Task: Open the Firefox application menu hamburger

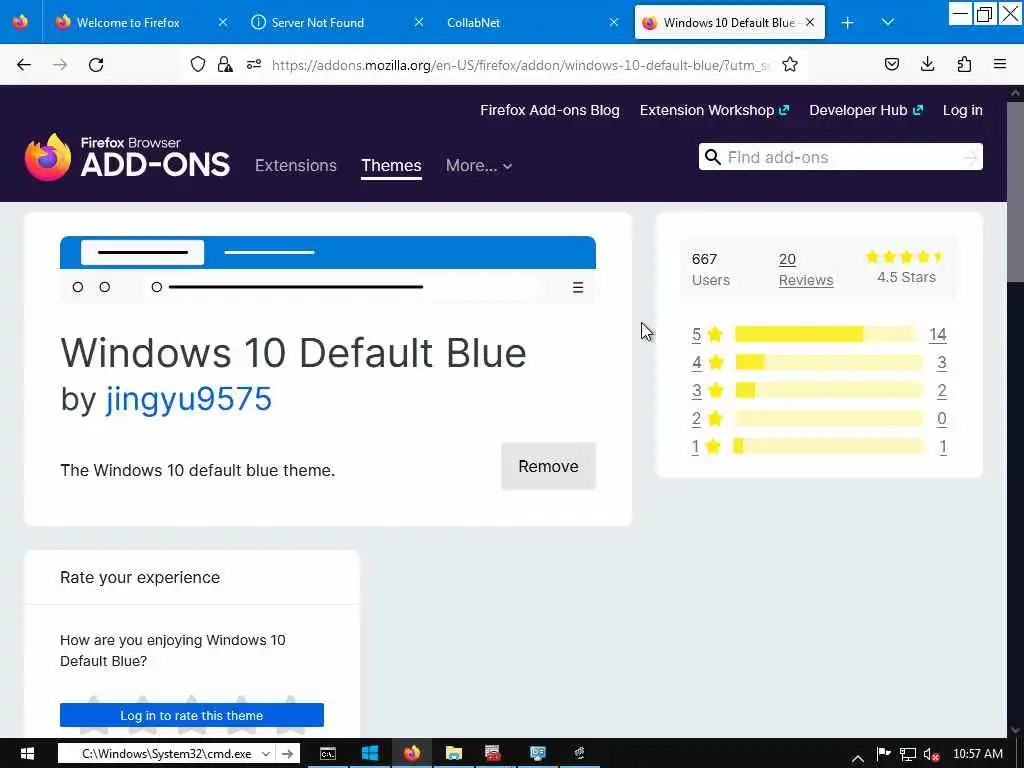Action: point(1000,64)
